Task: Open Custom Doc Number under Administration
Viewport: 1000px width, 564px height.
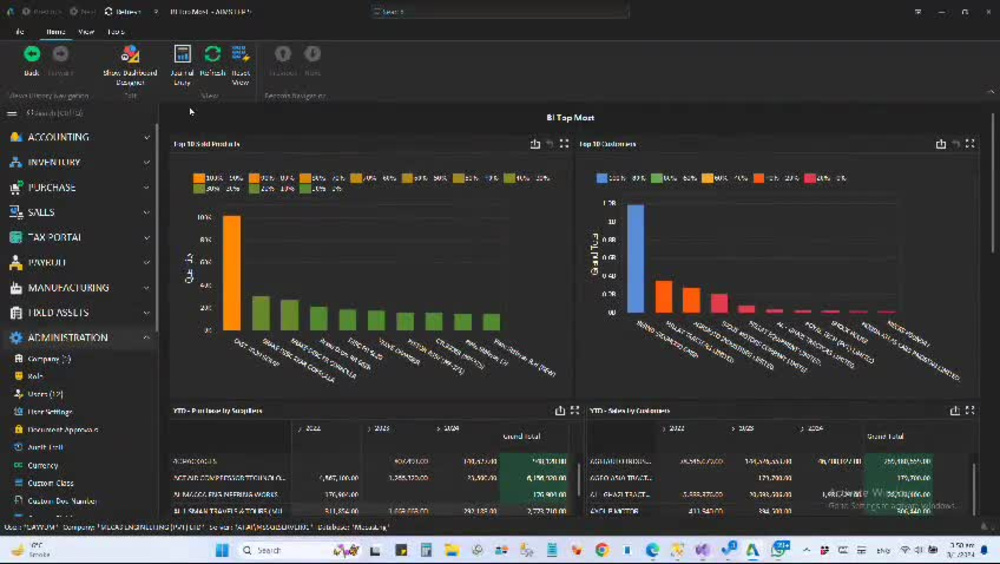Action: coord(62,501)
